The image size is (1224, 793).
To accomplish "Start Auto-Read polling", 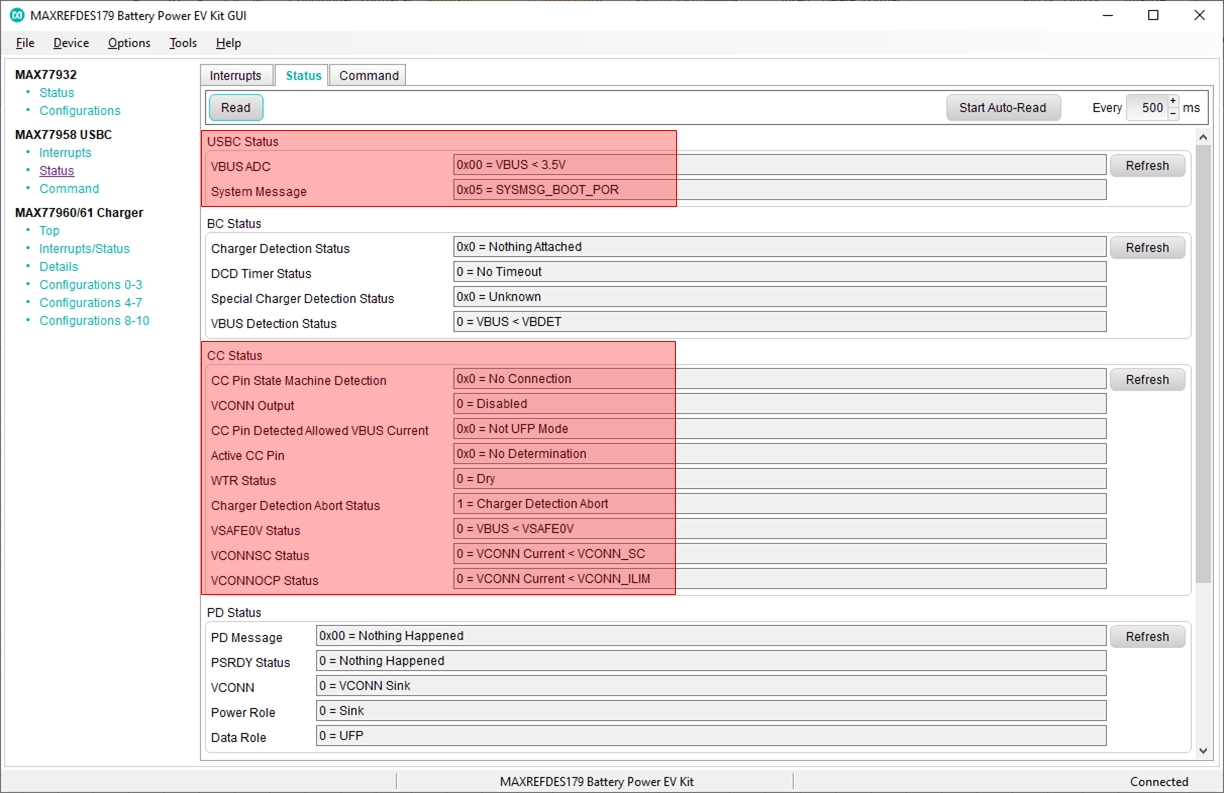I will pos(1003,108).
